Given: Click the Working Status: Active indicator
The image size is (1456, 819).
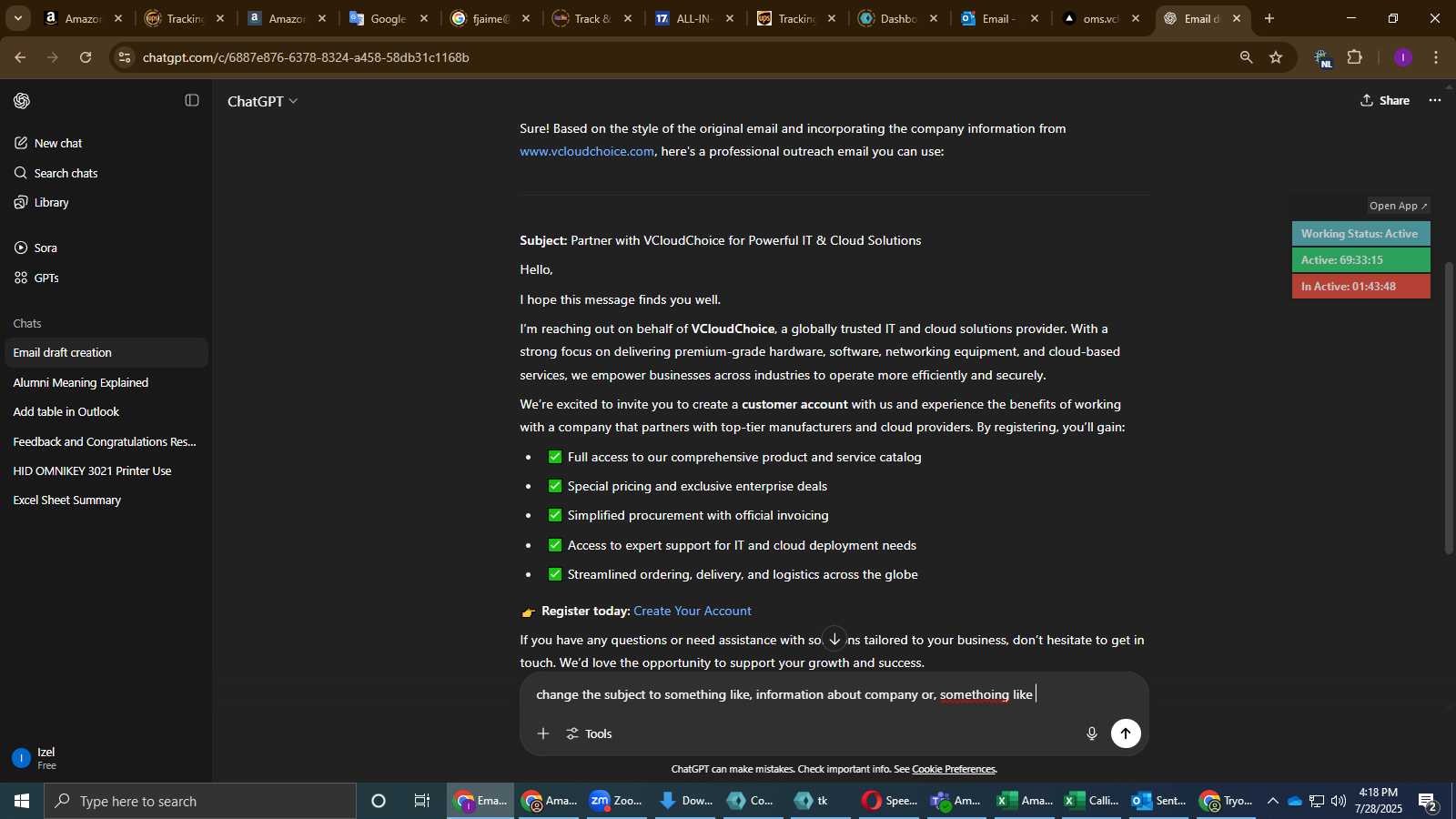Looking at the screenshot, I should pos(1360,234).
